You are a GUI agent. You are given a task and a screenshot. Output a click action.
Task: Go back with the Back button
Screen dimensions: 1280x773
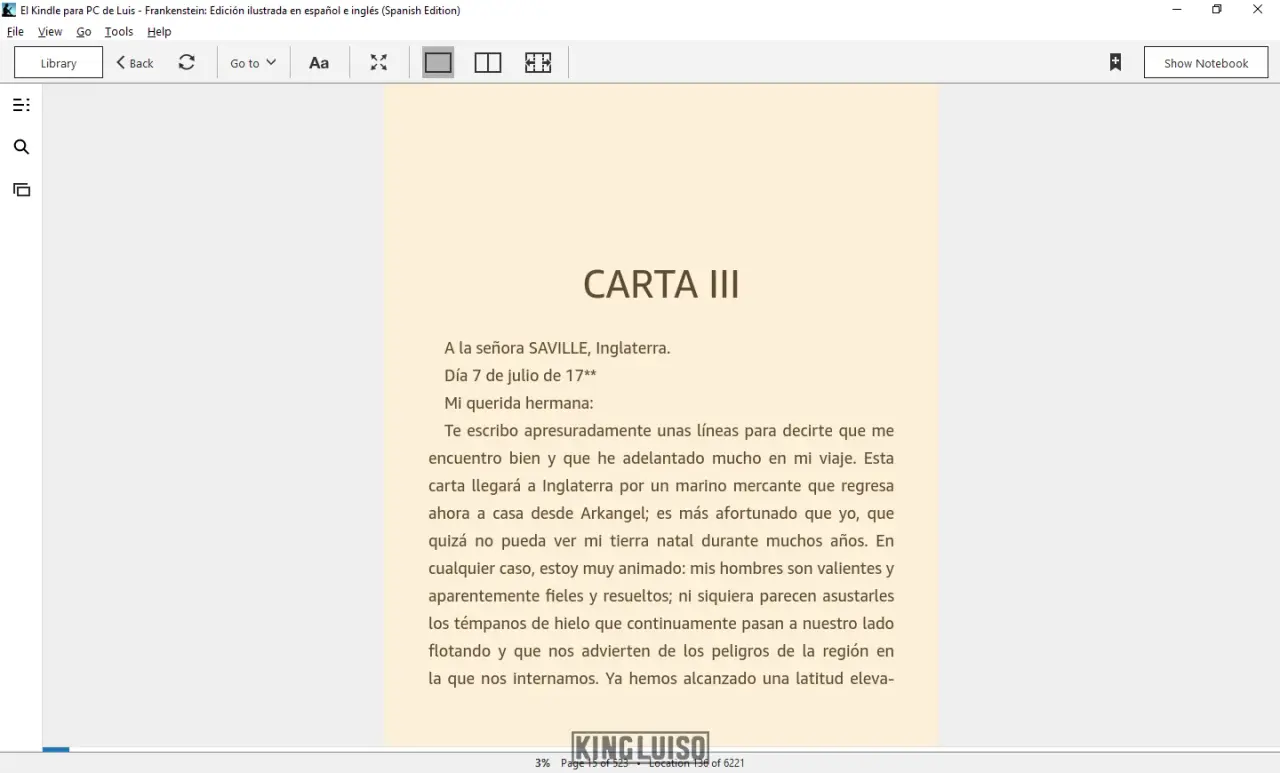coord(135,62)
